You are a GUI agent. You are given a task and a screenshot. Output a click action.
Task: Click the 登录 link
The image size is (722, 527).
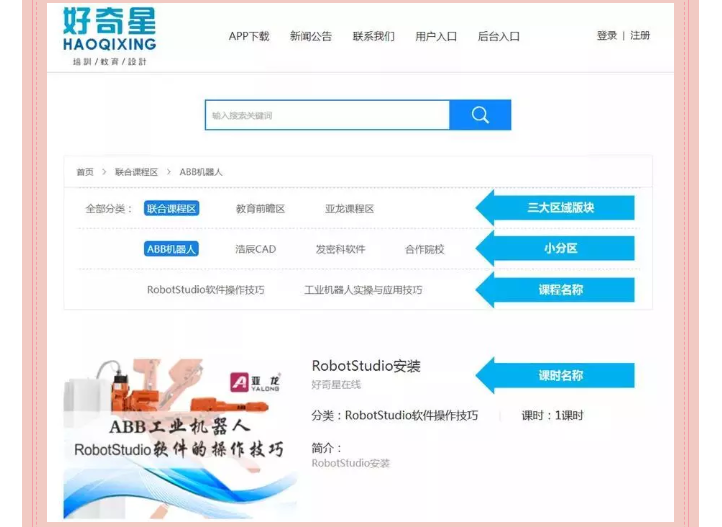pos(607,35)
